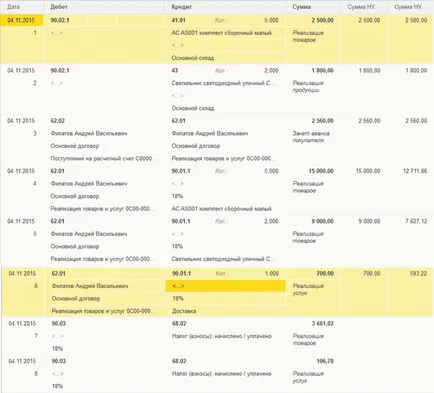This screenshot has height=393, width=434.
Task: Select credit account 43 cell
Action: (x=175, y=71)
